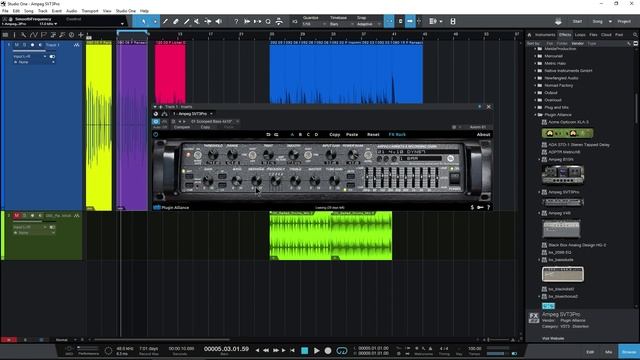The image size is (640, 360).
Task: Toggle monitor on Track 1
Action: click(x=40, y=45)
